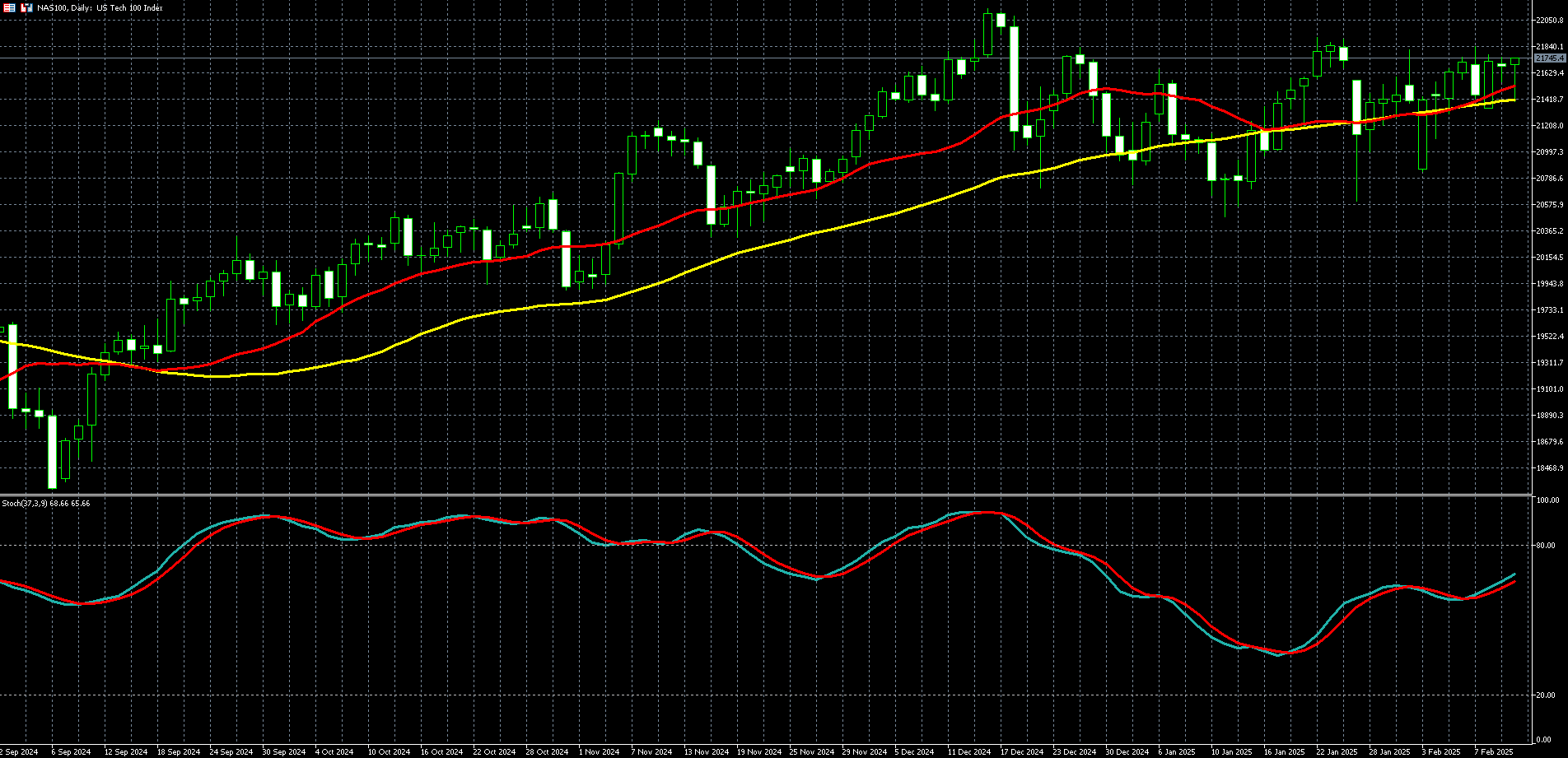Click the 10 Oct 2024 date label
Screen dimensions: 1568x758
click(x=389, y=752)
